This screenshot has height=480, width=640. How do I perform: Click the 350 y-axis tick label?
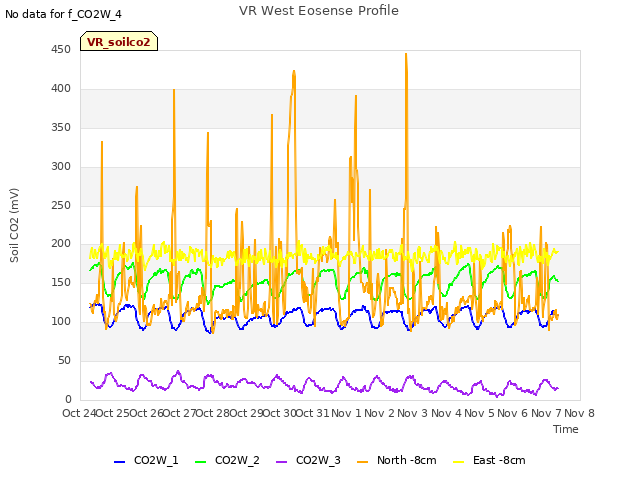click(x=61, y=128)
